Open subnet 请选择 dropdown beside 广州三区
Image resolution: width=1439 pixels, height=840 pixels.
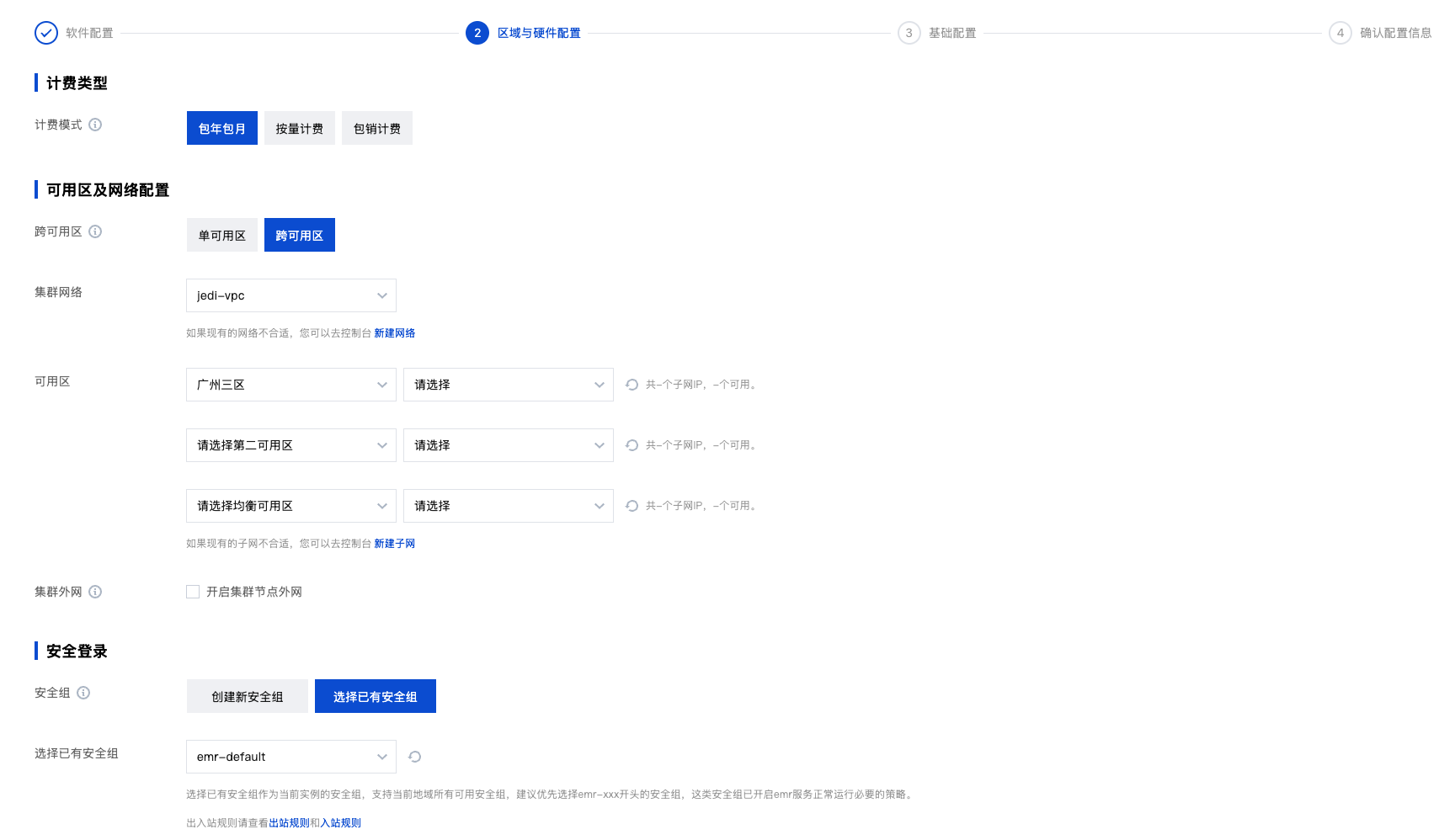click(509, 385)
